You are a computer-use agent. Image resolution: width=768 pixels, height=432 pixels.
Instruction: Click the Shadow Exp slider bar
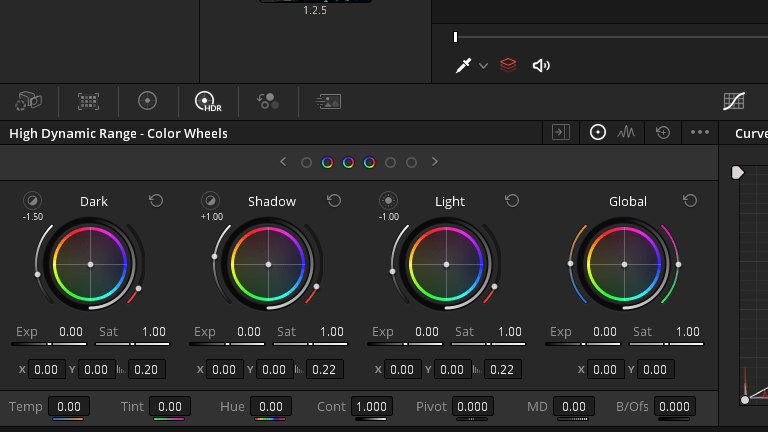coord(227,344)
